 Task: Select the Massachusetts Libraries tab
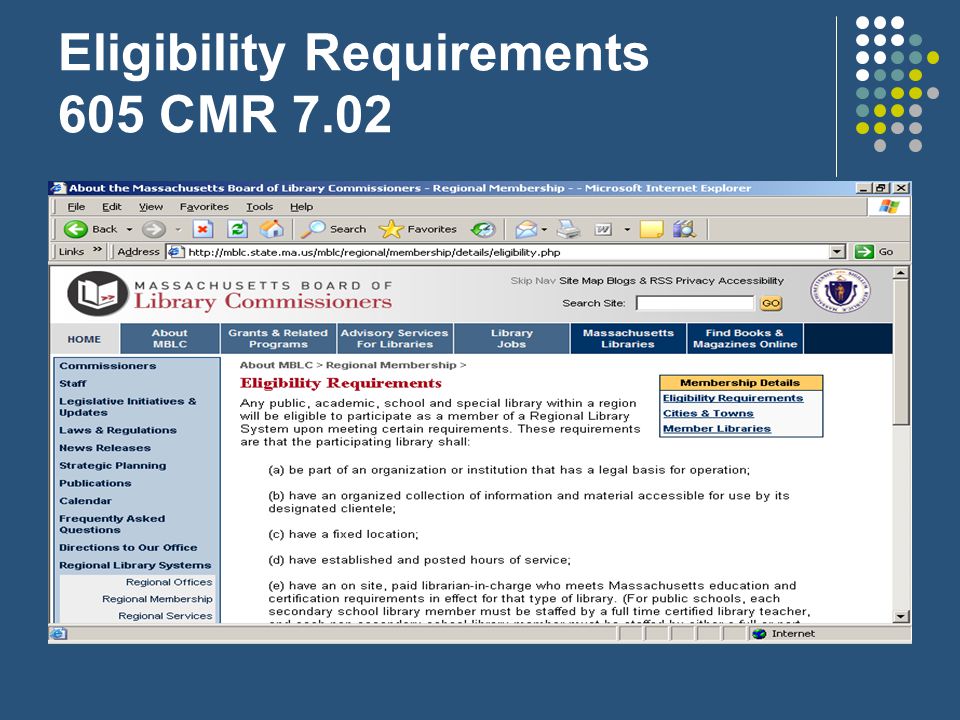tap(628, 339)
